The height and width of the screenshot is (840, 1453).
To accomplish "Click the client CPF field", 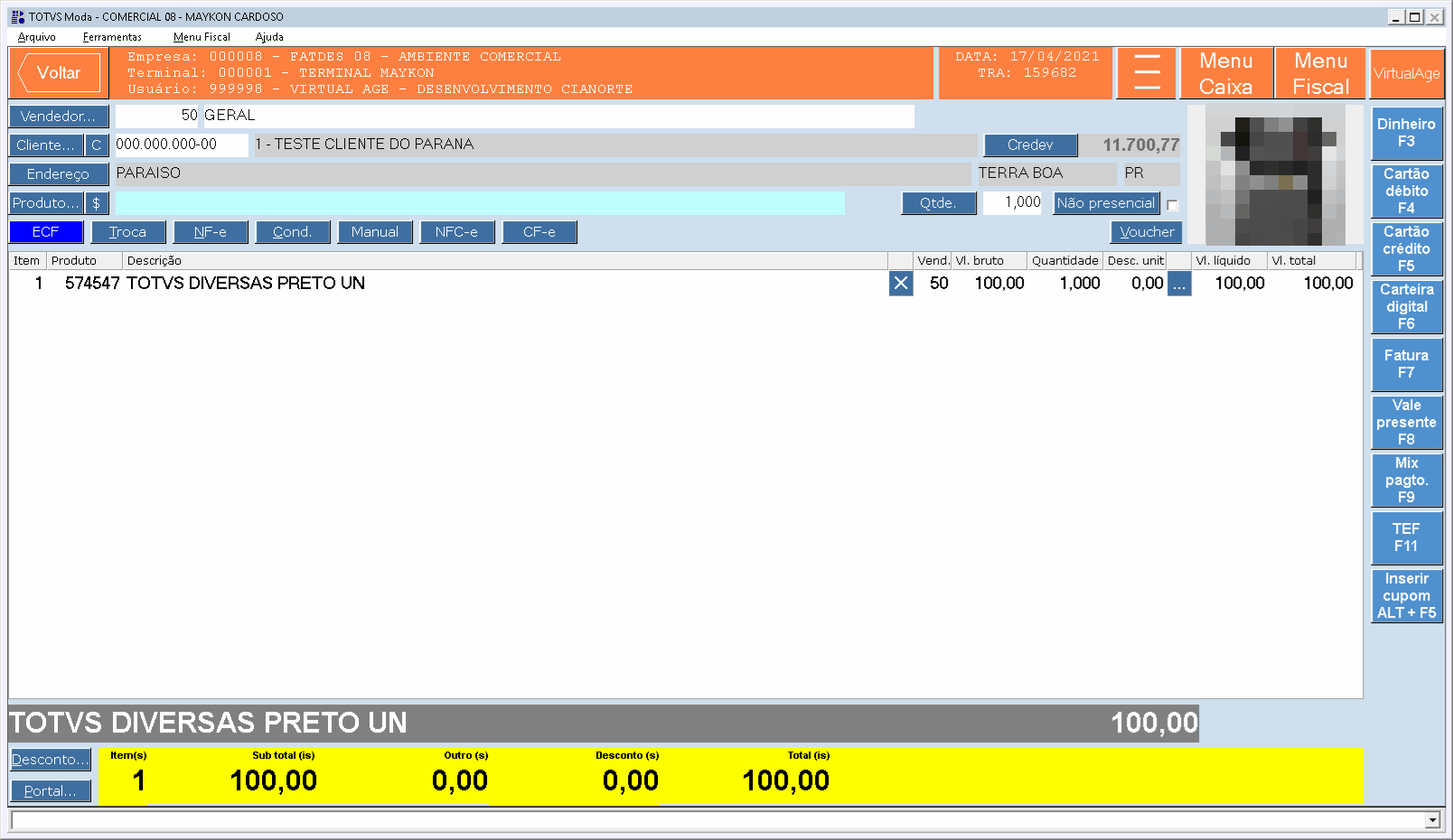I will 182,145.
